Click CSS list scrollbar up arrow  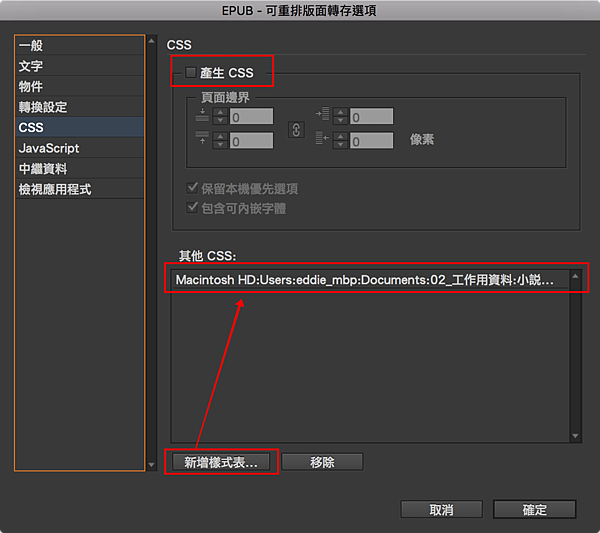pos(575,276)
